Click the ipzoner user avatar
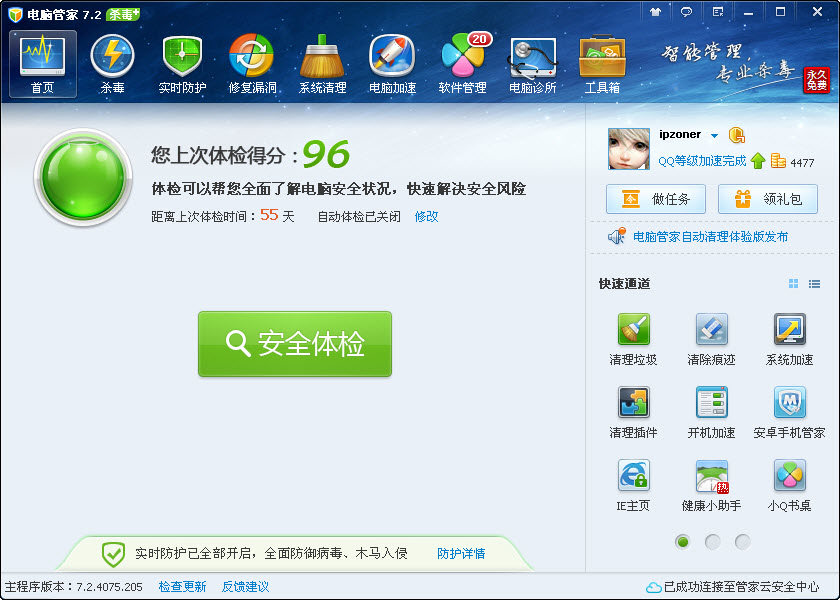Screen dimensions: 840x600 pyautogui.click(x=629, y=148)
